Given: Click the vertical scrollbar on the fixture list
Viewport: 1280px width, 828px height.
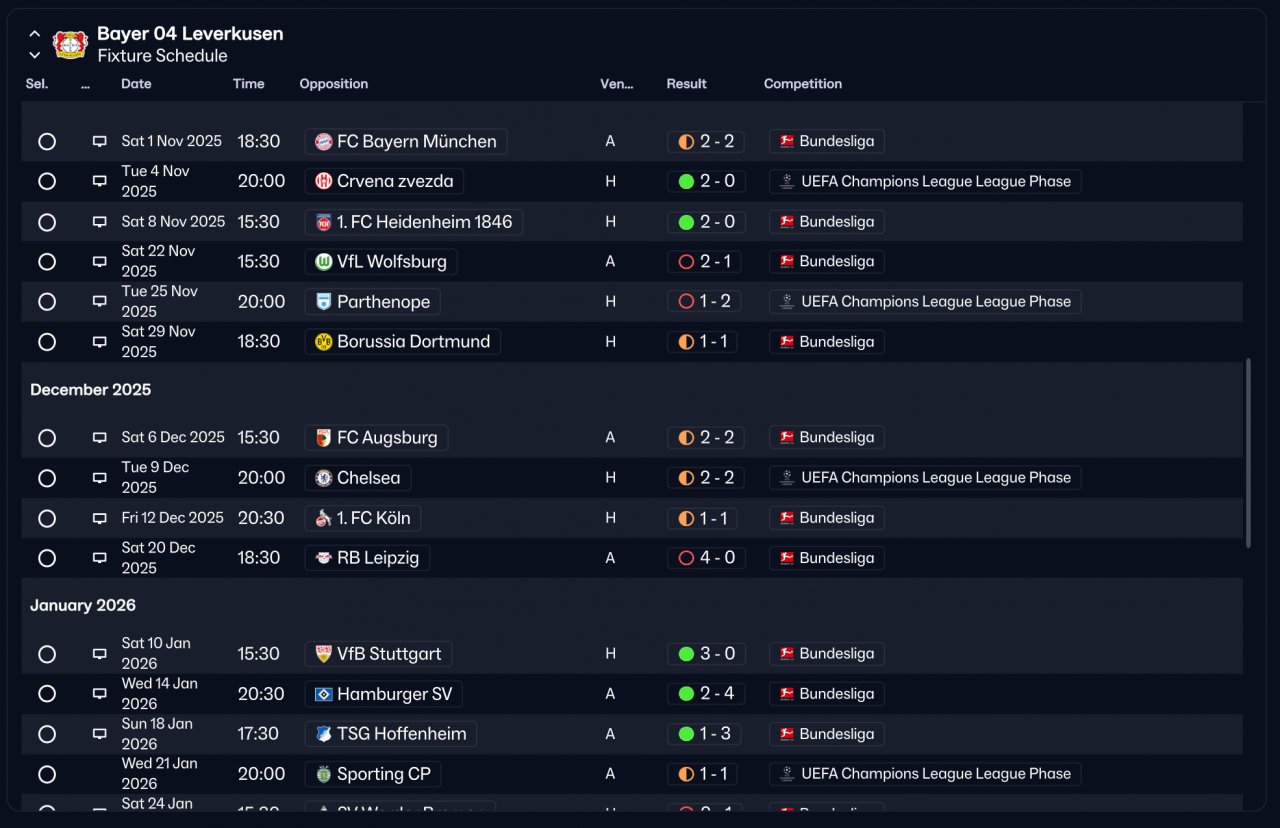Looking at the screenshot, I should click(x=1248, y=453).
